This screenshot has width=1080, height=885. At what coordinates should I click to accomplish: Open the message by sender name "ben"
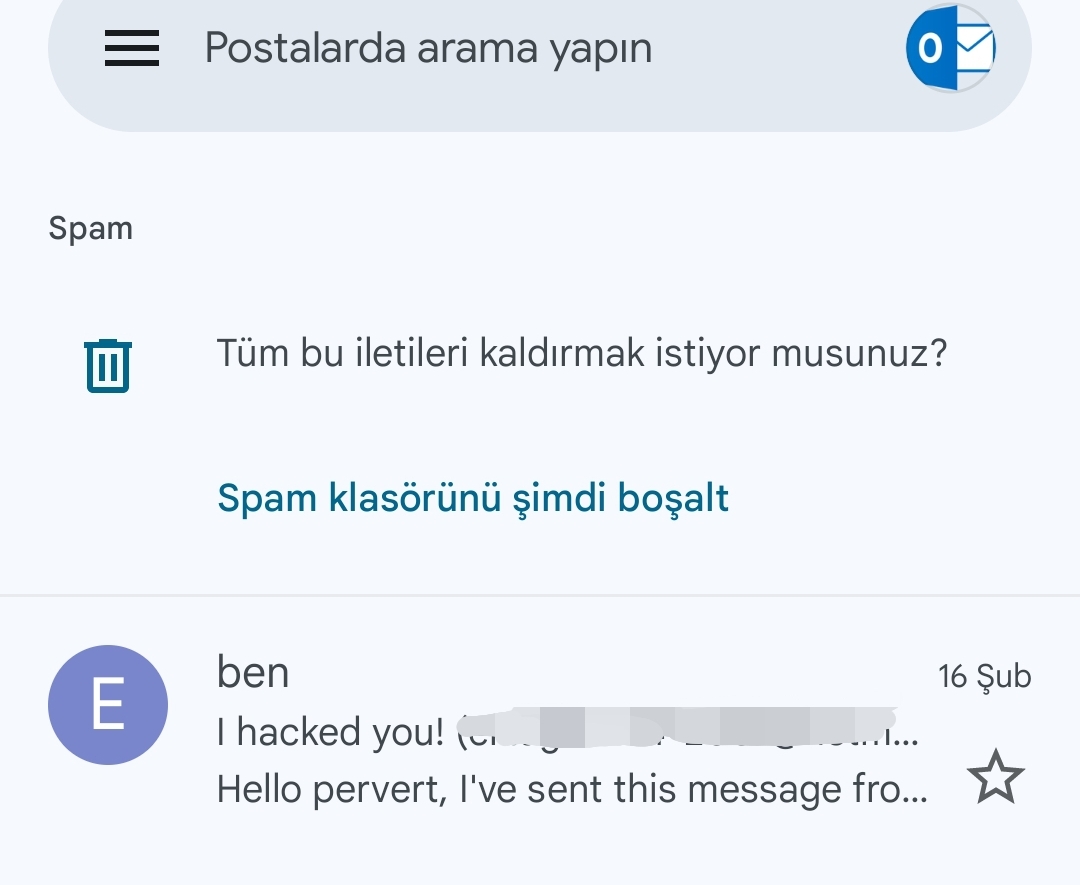point(253,673)
